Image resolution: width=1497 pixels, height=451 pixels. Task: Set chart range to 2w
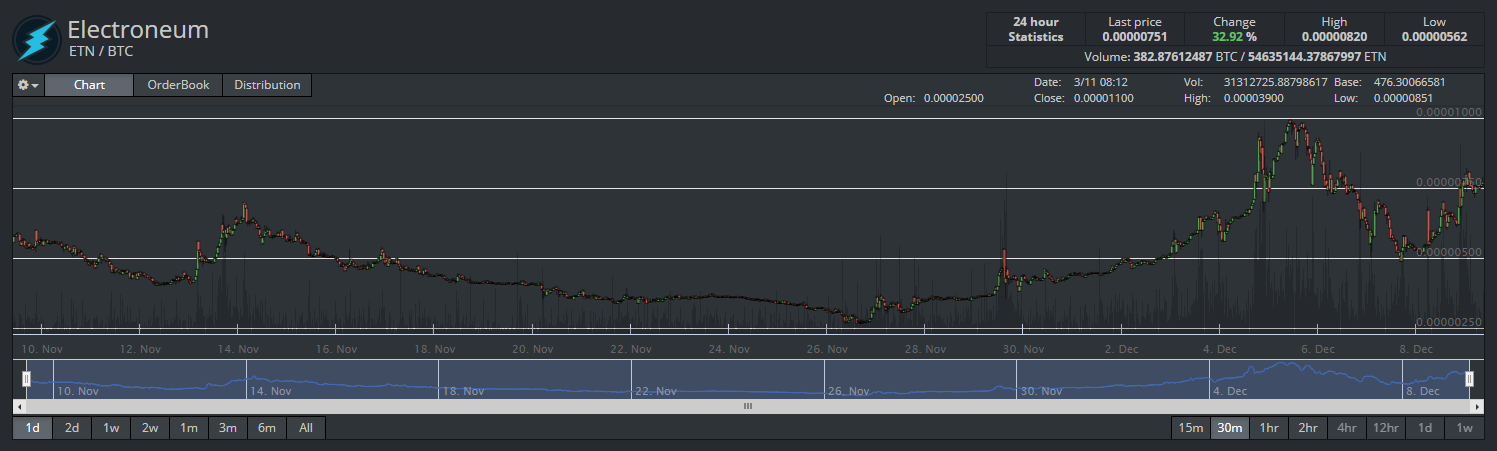(x=150, y=428)
